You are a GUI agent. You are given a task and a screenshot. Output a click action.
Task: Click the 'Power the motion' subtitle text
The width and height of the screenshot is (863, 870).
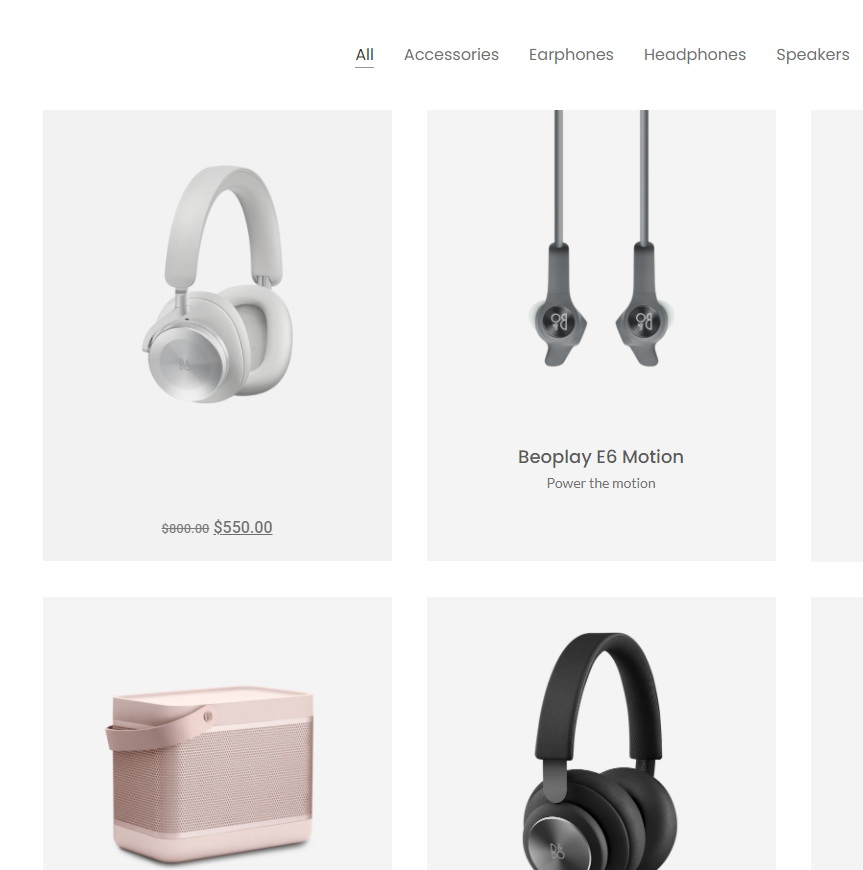[601, 483]
